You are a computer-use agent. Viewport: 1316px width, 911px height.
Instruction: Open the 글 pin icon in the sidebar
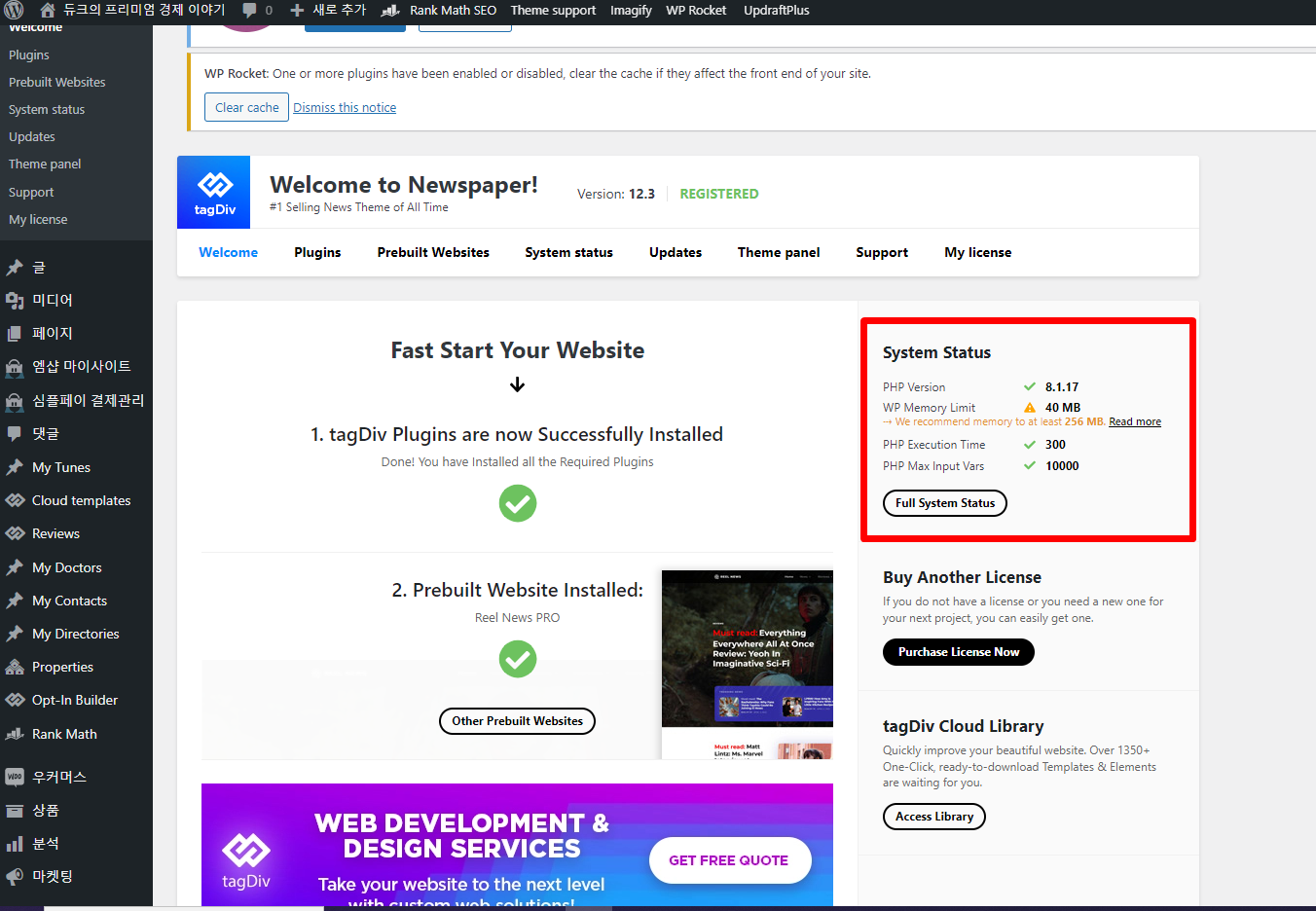point(15,268)
